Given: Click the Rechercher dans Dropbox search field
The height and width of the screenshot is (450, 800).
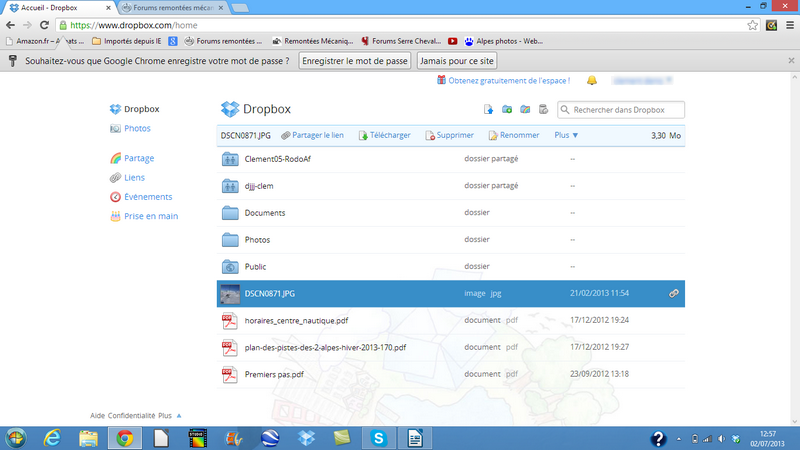Looking at the screenshot, I should click(x=621, y=110).
